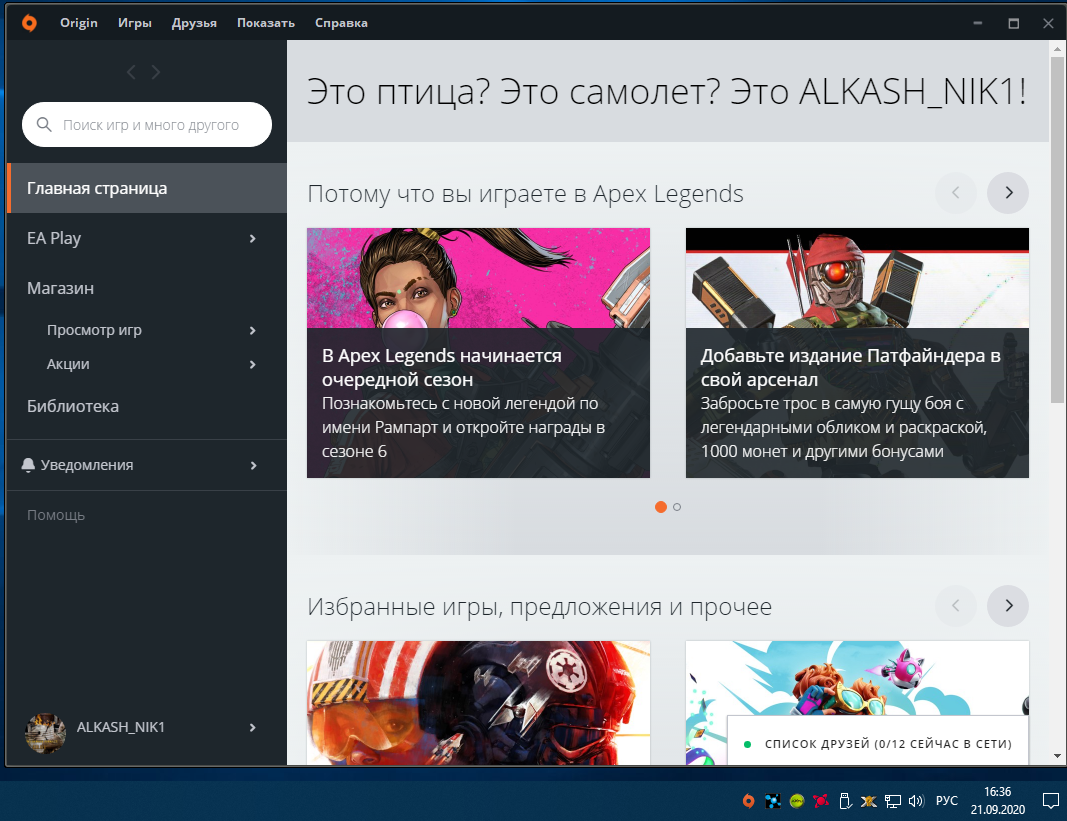Open the Игры menu
This screenshot has width=1067, height=821.
point(135,22)
